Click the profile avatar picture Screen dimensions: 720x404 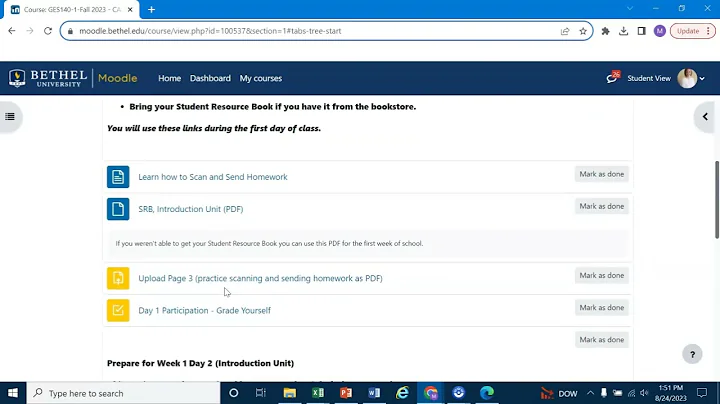(x=687, y=78)
